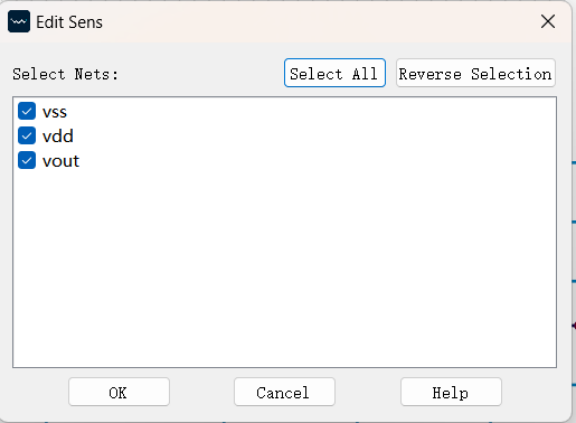
Task: Click the gray space between OK and Cancel
Action: point(202,392)
